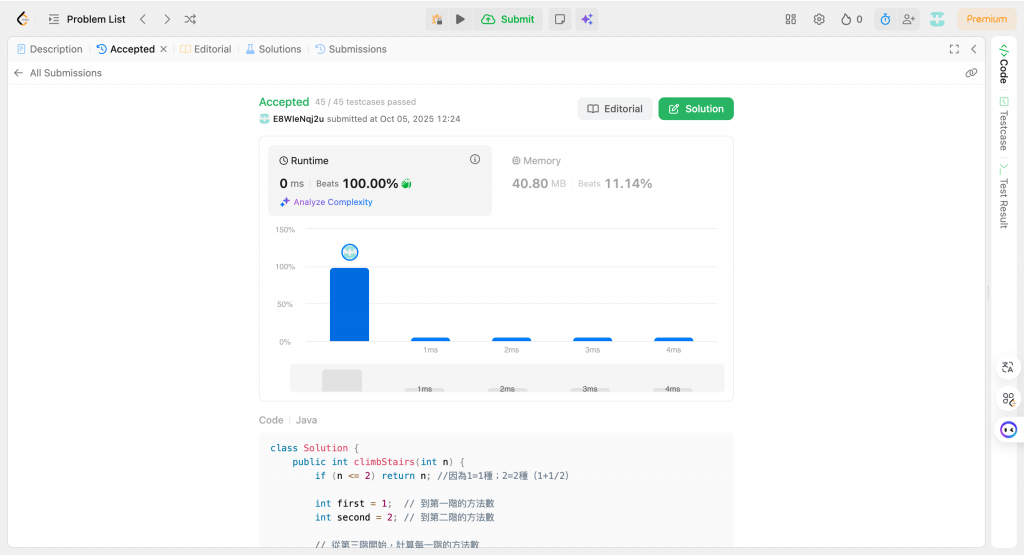Click the invite user icon

908,19
